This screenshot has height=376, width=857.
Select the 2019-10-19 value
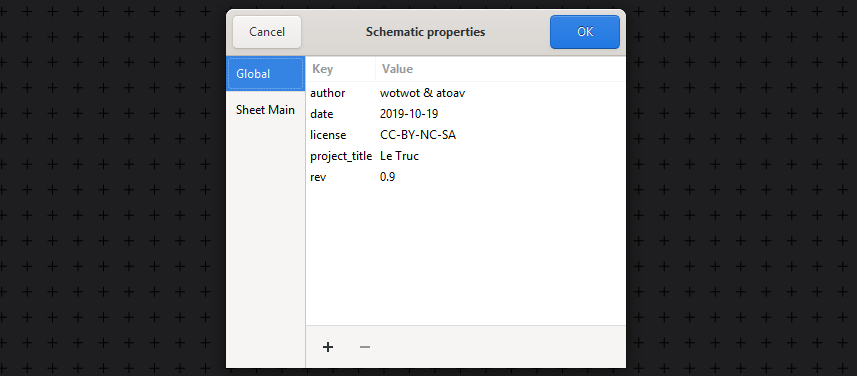click(409, 114)
